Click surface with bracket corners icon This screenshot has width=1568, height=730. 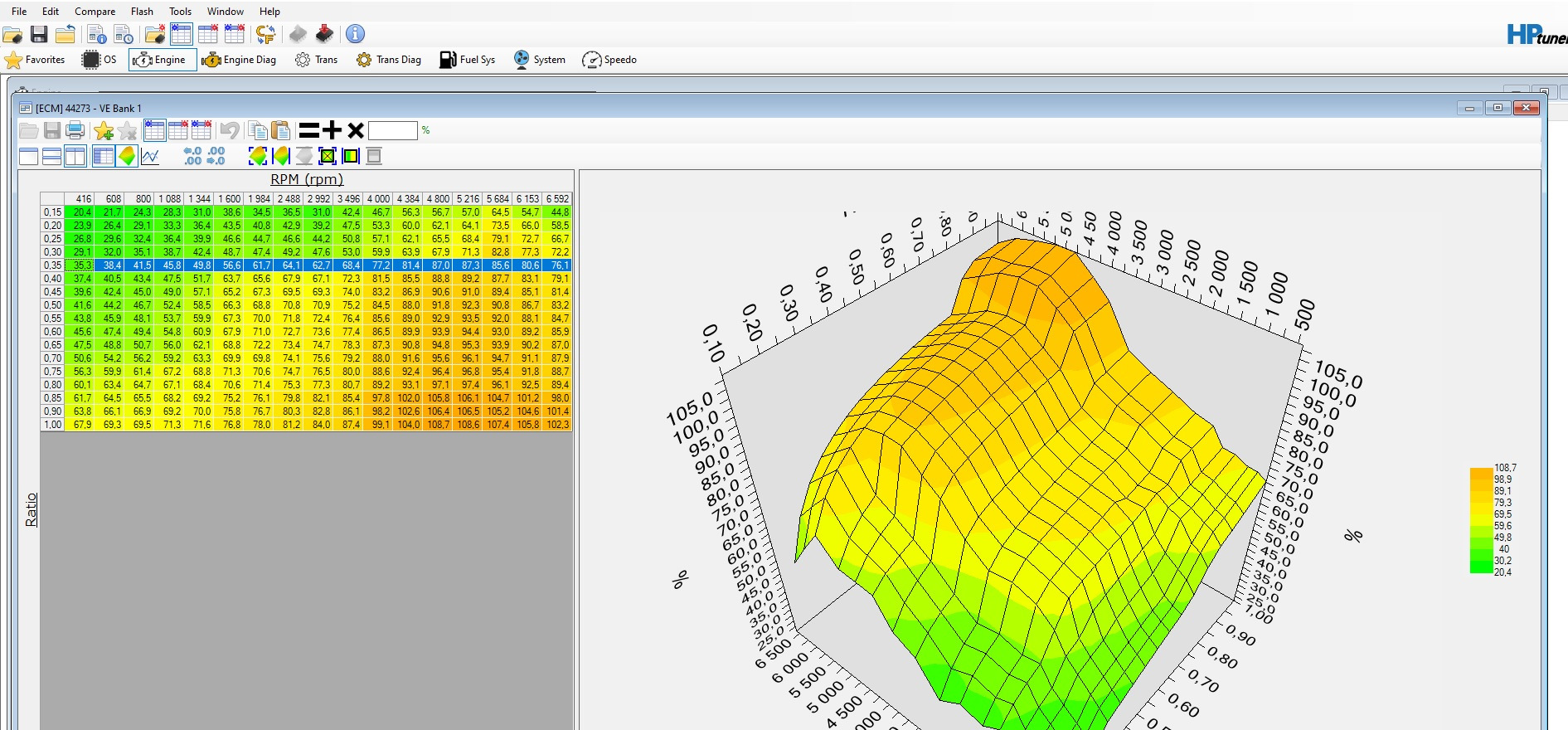click(258, 156)
